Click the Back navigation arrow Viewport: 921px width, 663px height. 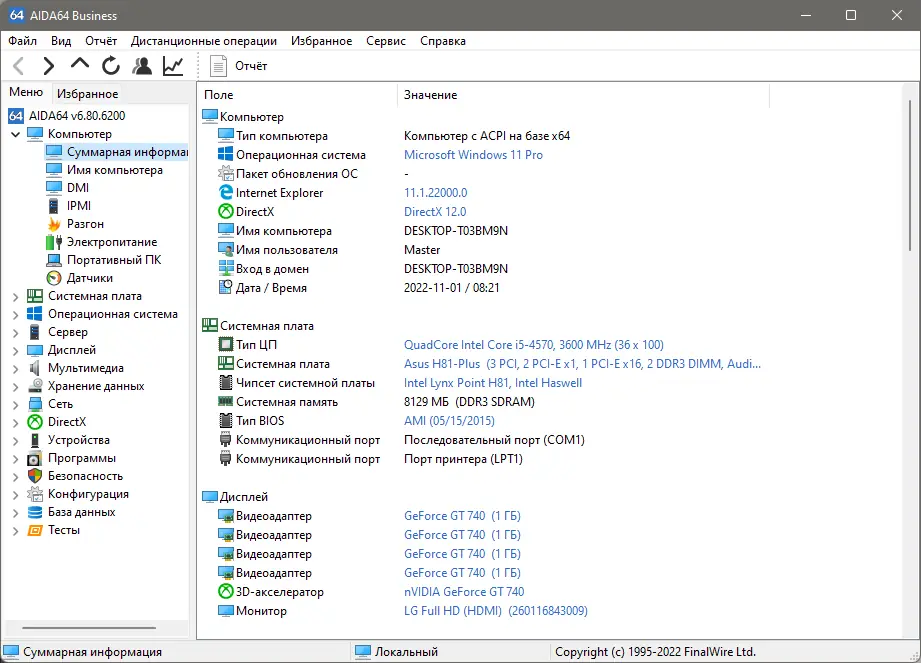pyautogui.click(x=19, y=66)
